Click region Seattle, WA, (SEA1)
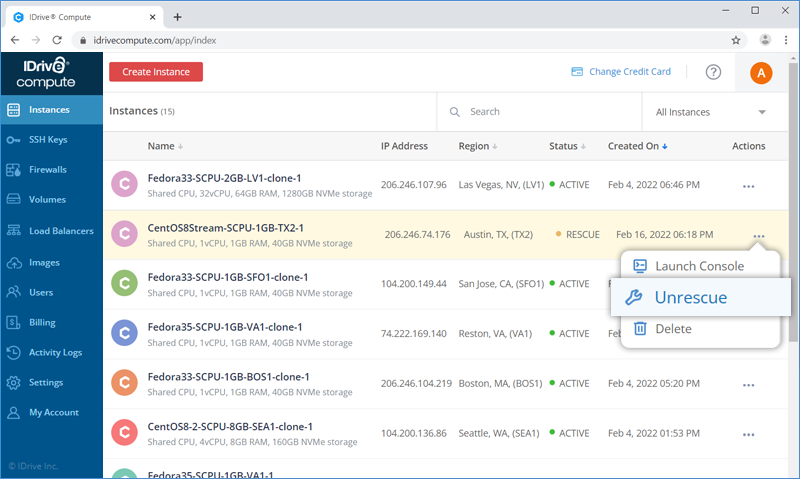This screenshot has width=800, height=479. [x=498, y=433]
